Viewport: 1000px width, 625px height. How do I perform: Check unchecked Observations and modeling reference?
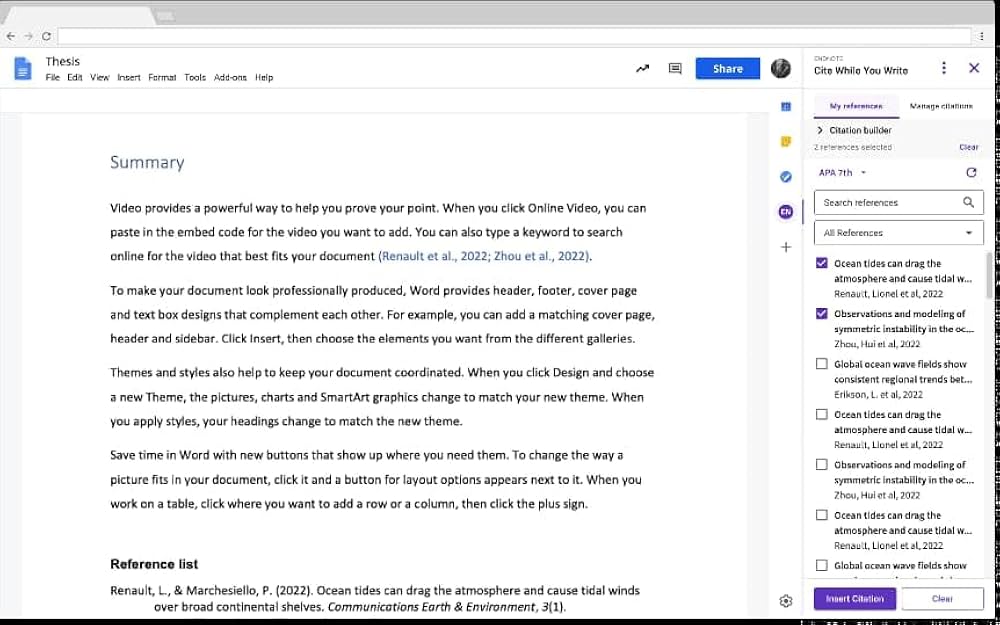[x=821, y=464]
